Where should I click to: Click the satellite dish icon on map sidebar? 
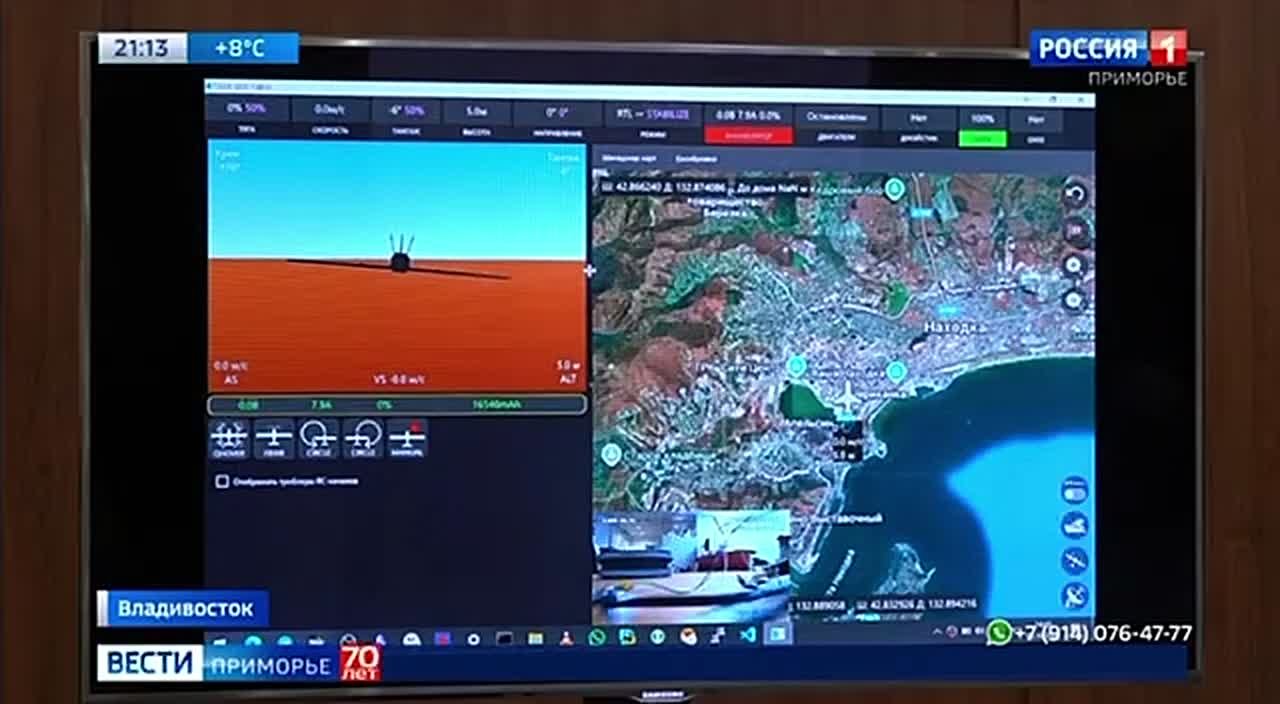1074,594
